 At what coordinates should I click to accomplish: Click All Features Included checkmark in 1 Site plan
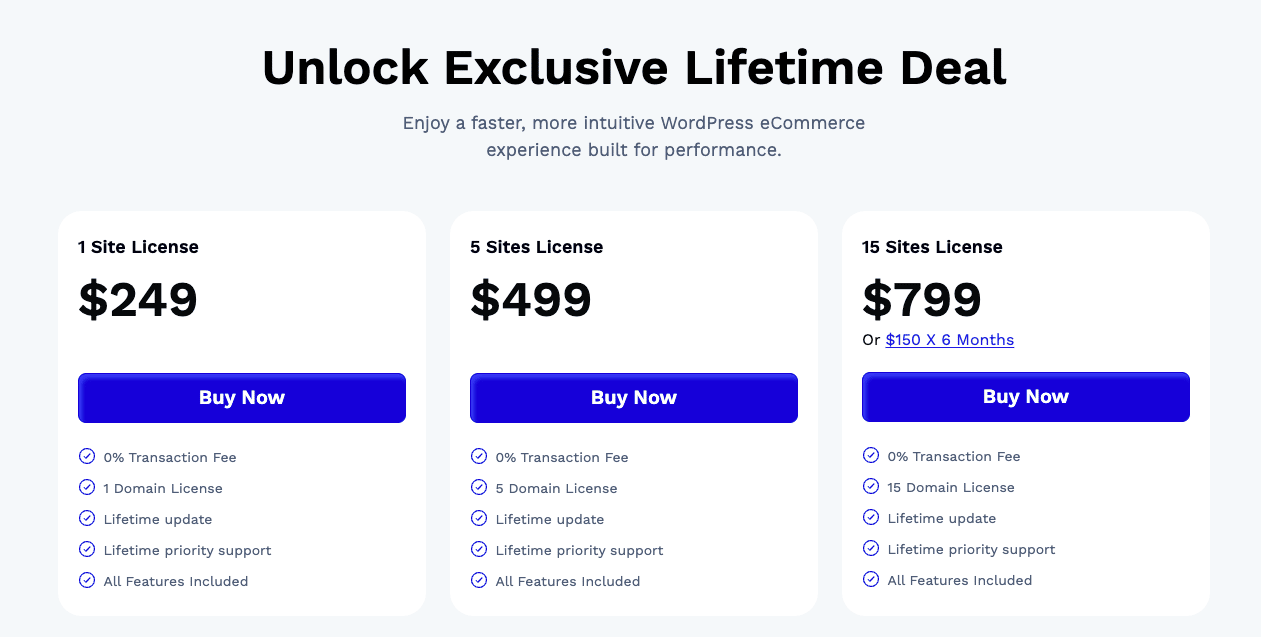pos(87,581)
